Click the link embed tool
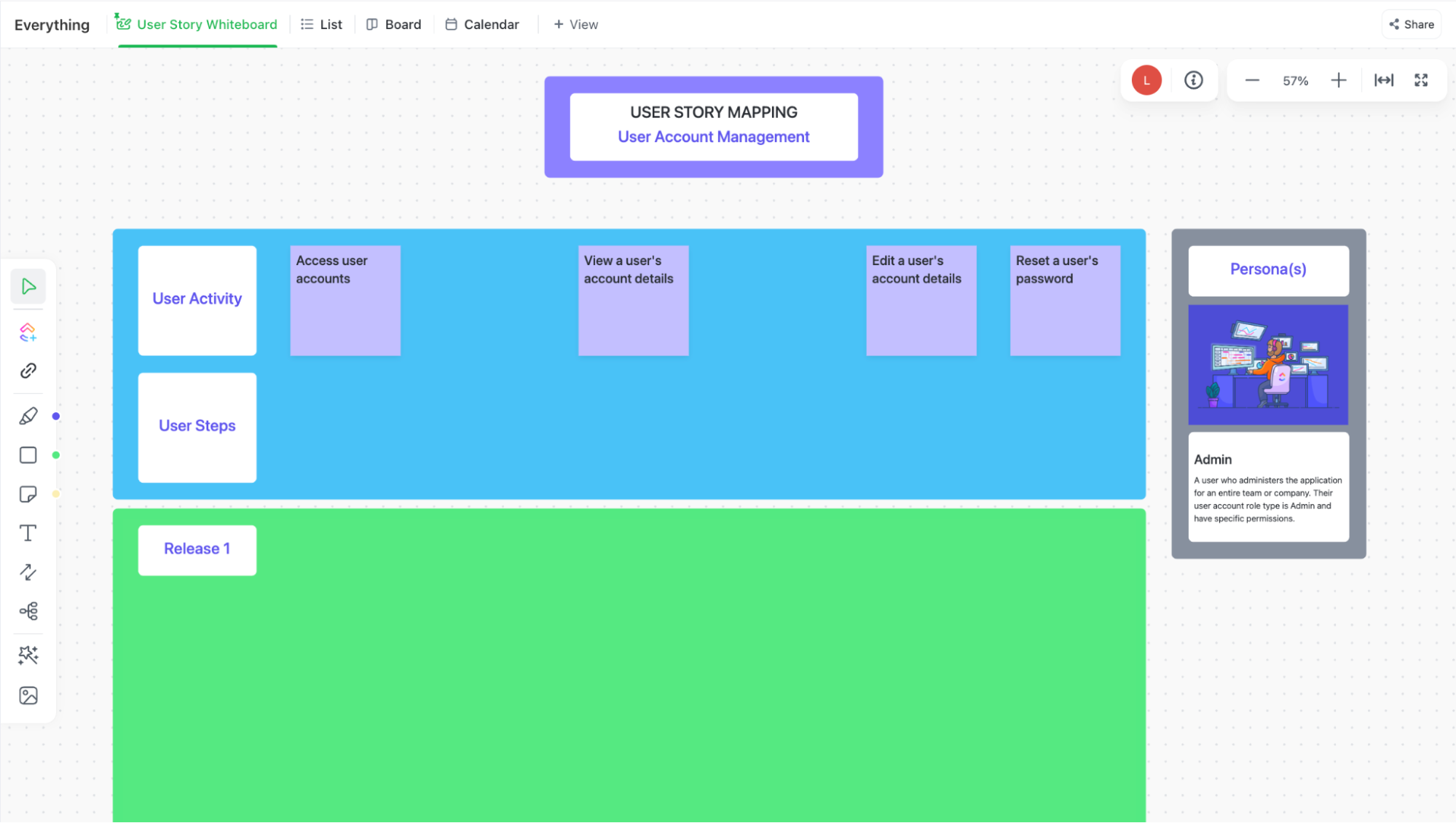 pos(28,371)
